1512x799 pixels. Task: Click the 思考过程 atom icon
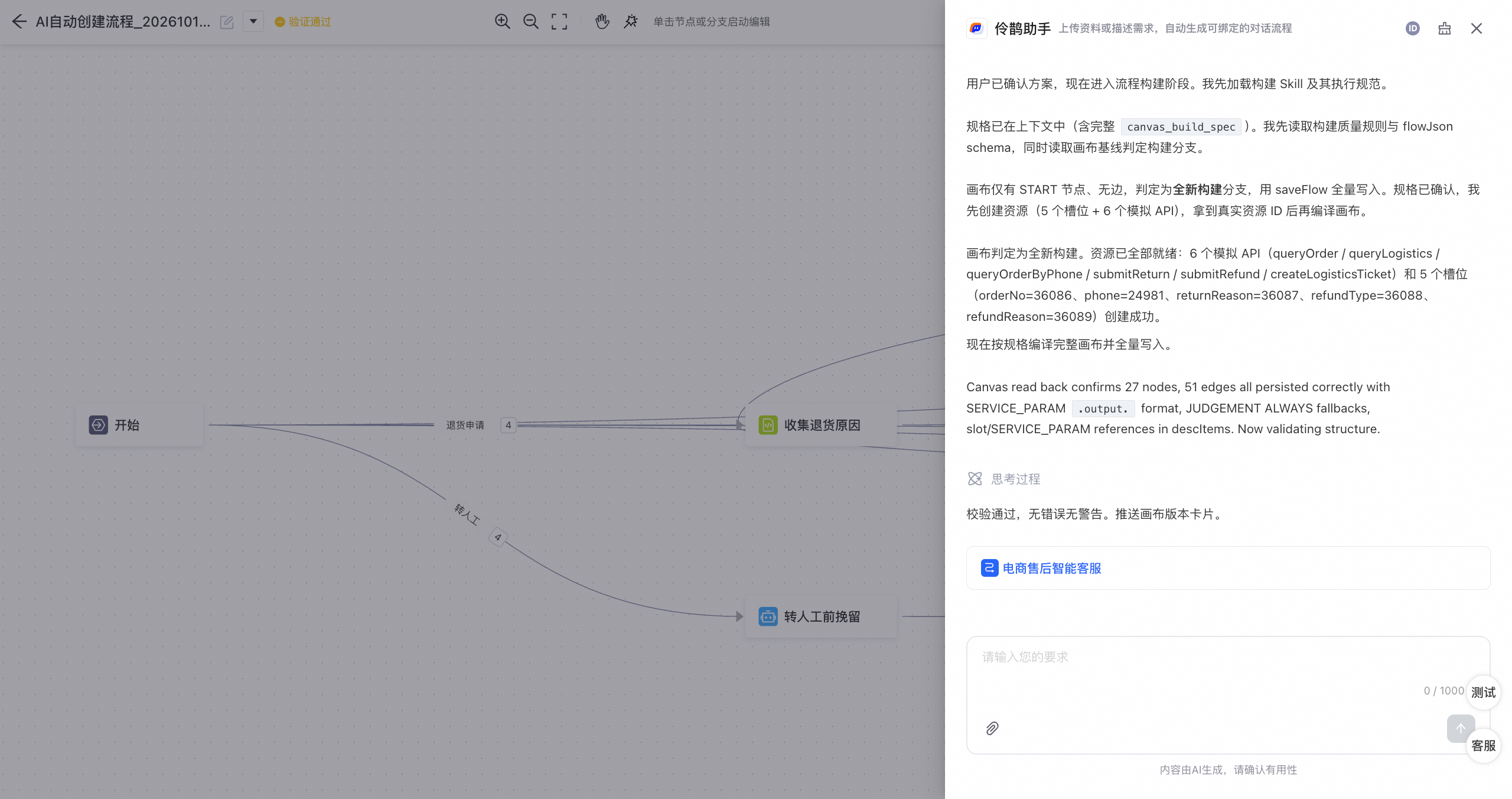[x=975, y=479]
